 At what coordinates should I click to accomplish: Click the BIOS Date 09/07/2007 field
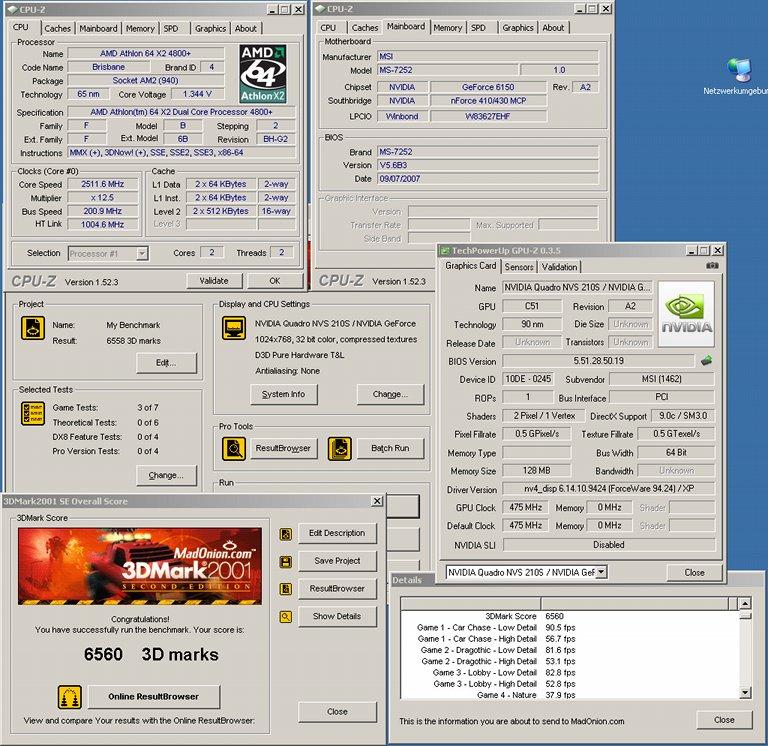click(487, 179)
